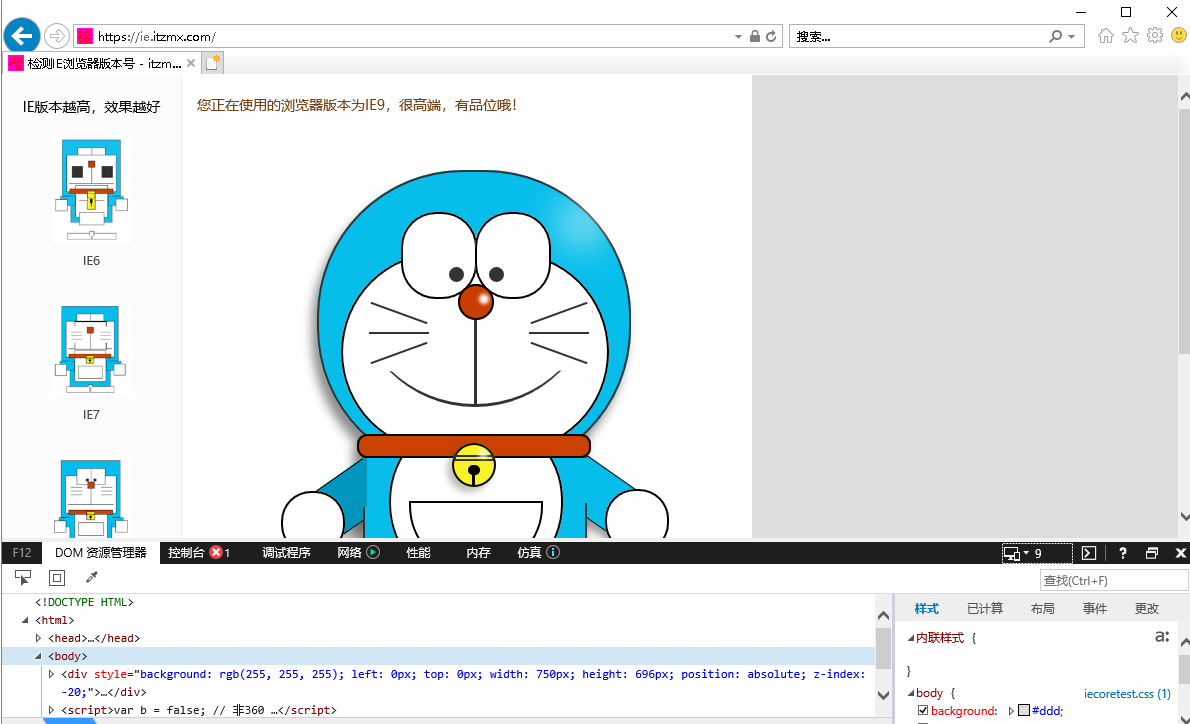
Task: Open the search provider dropdown arrow
Action: (x=1072, y=36)
